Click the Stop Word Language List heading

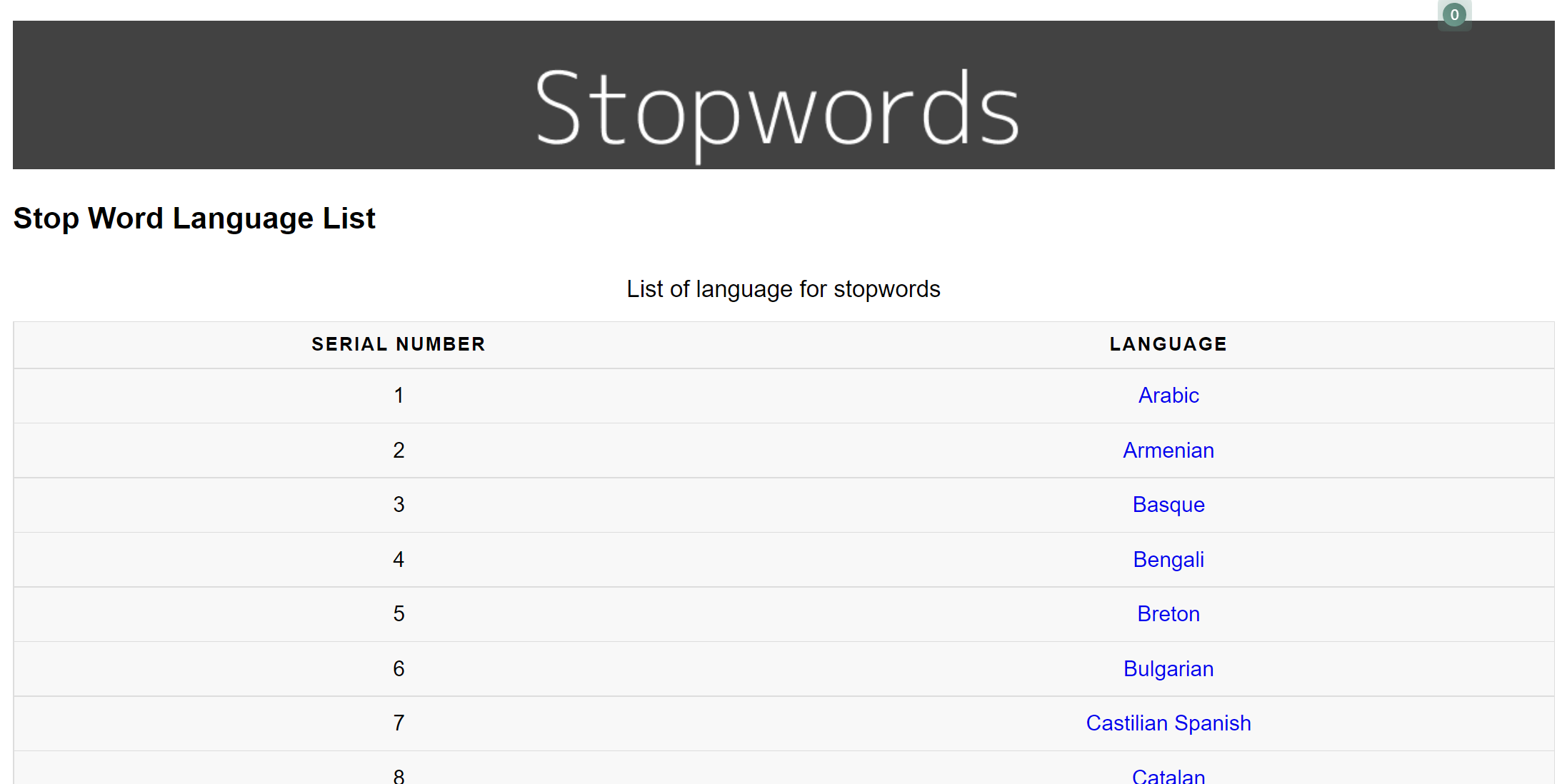(x=194, y=218)
